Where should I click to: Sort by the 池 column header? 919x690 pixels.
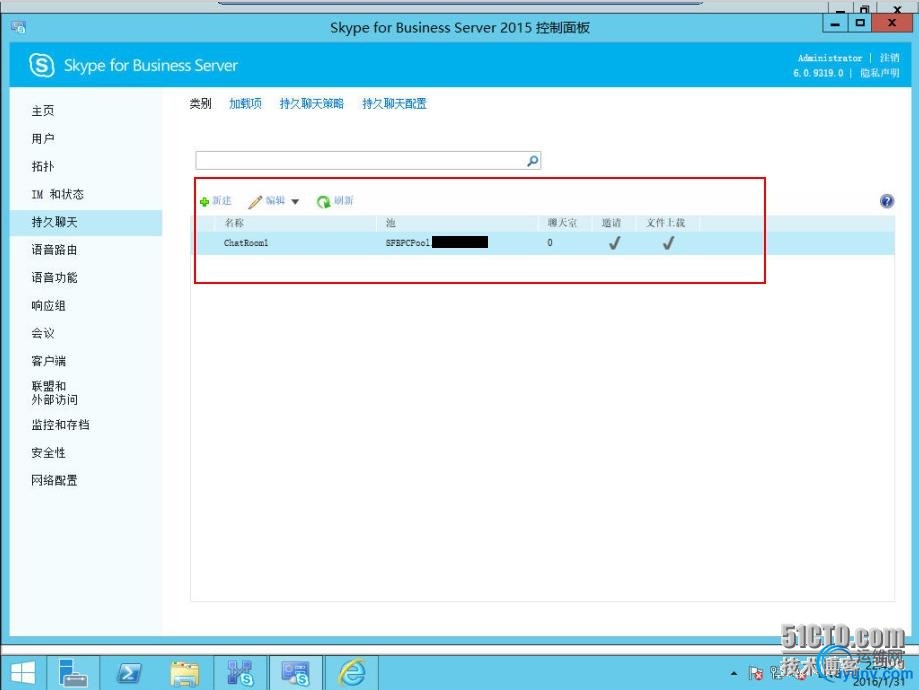pyautogui.click(x=390, y=223)
